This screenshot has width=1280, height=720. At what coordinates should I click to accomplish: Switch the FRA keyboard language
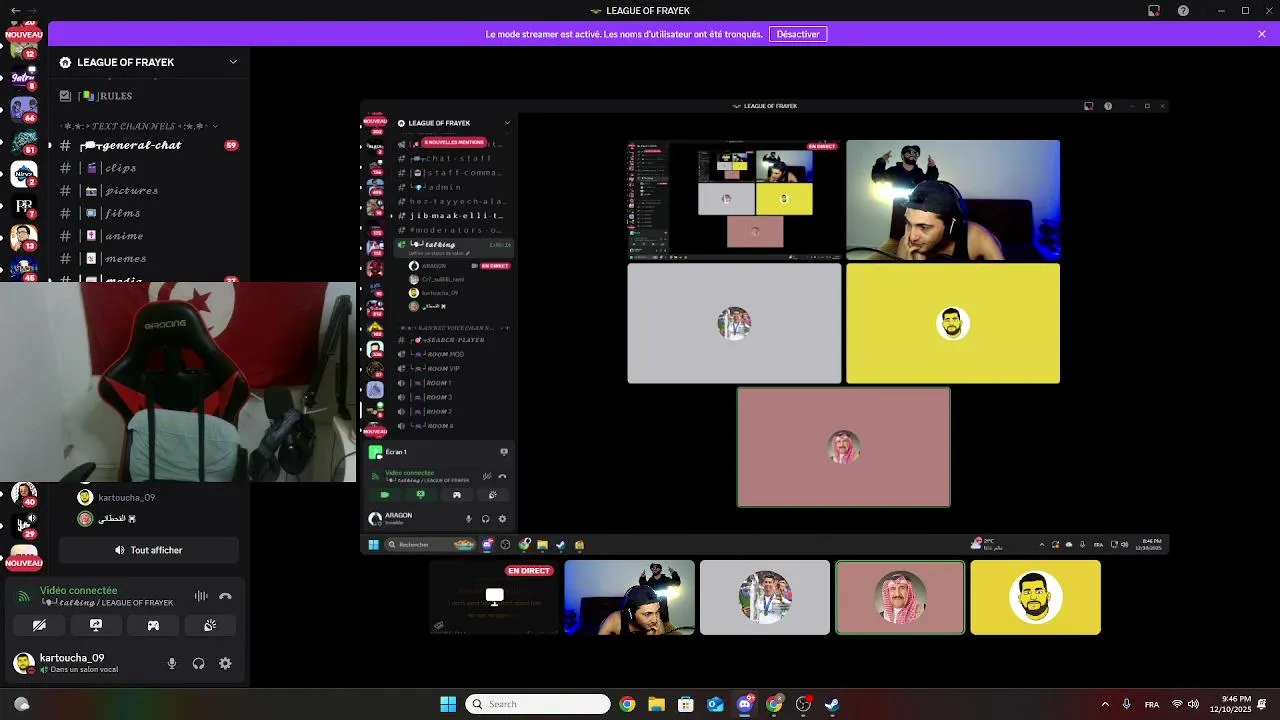click(x=1152, y=704)
